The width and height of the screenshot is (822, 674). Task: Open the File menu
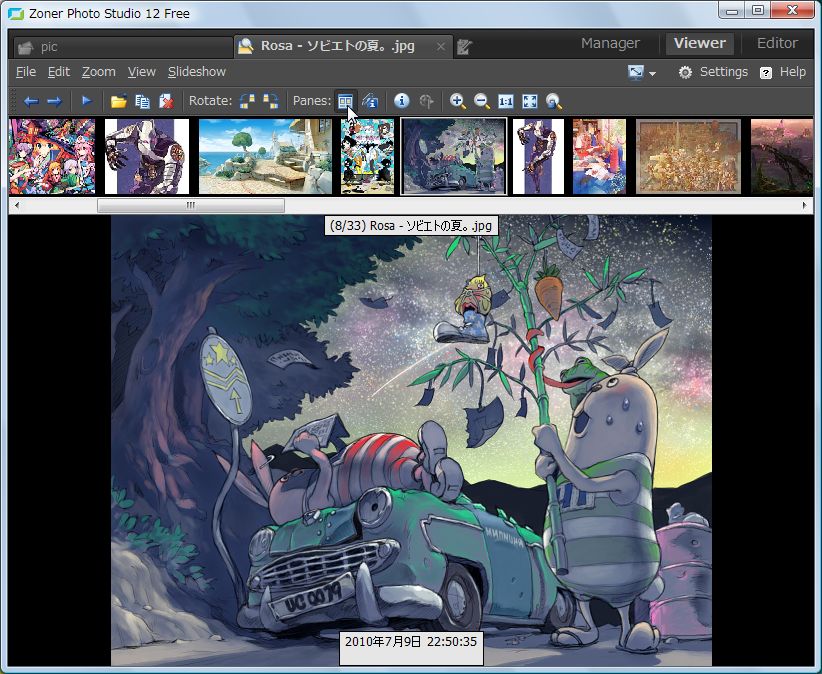click(x=26, y=72)
